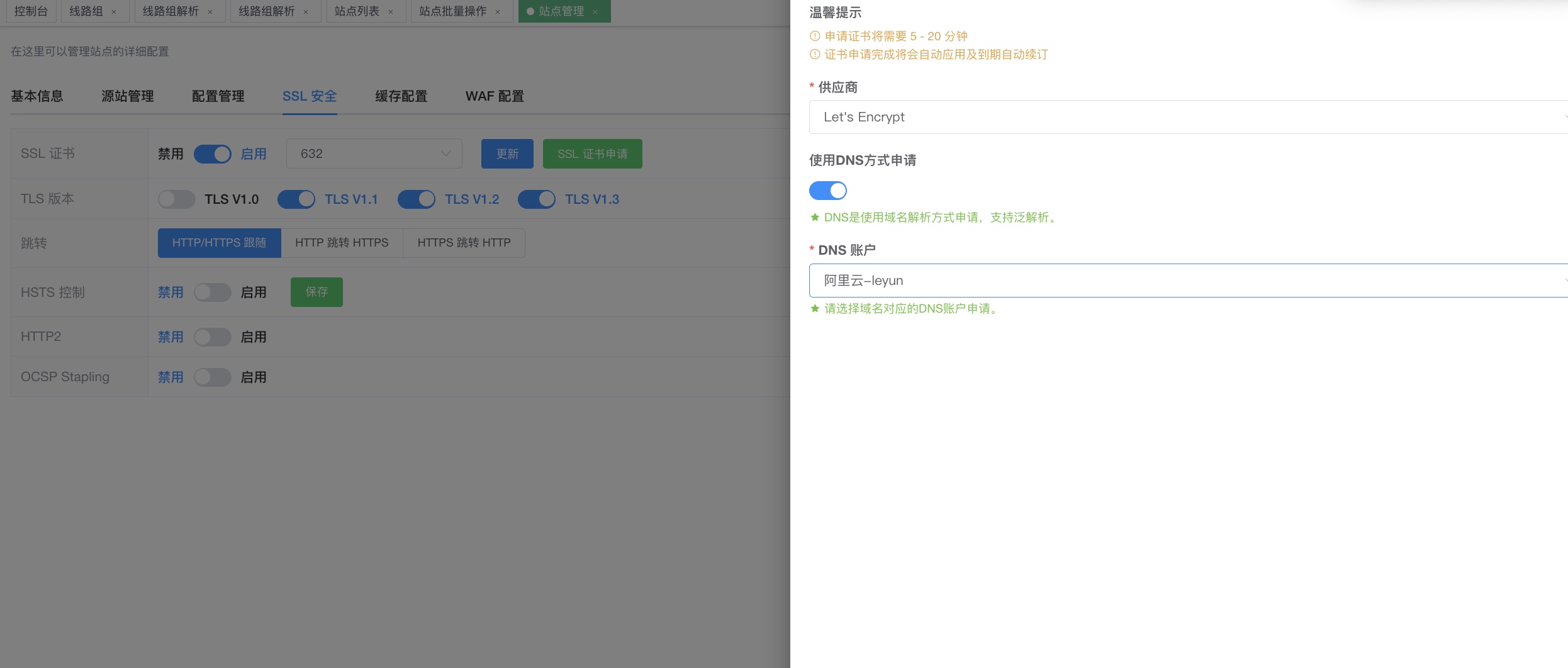Click the SSL 证书申请 button
This screenshot has width=1568, height=668.
[592, 154]
